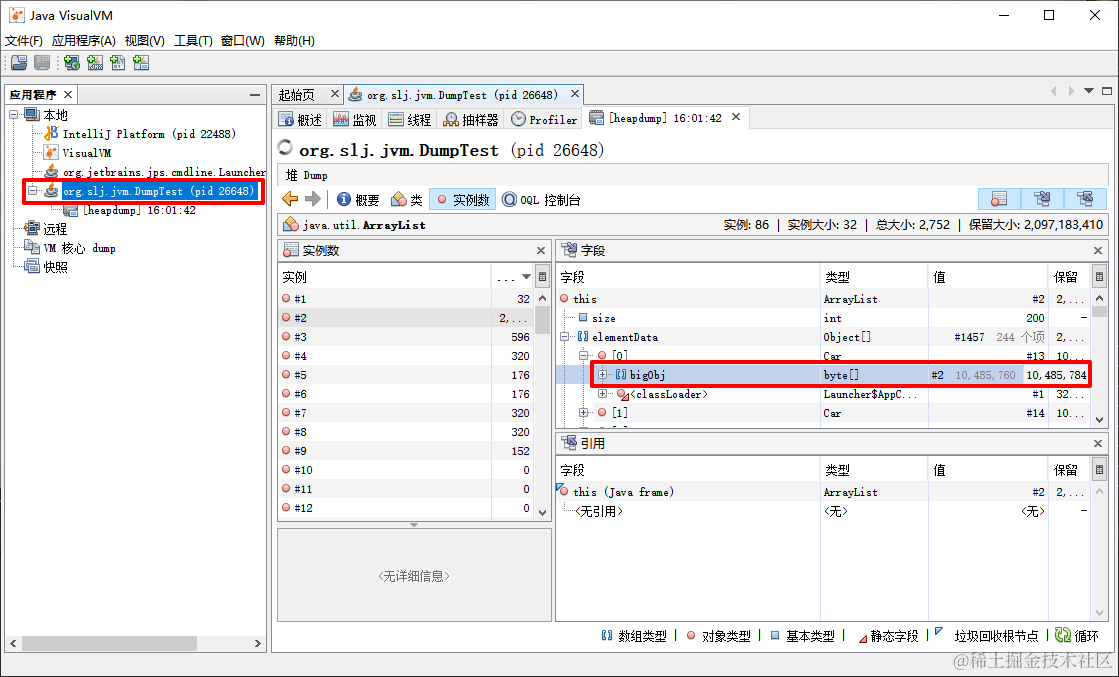Open column chooser in fields table
The height and width of the screenshot is (677, 1119).
pyautogui.click(x=1099, y=277)
